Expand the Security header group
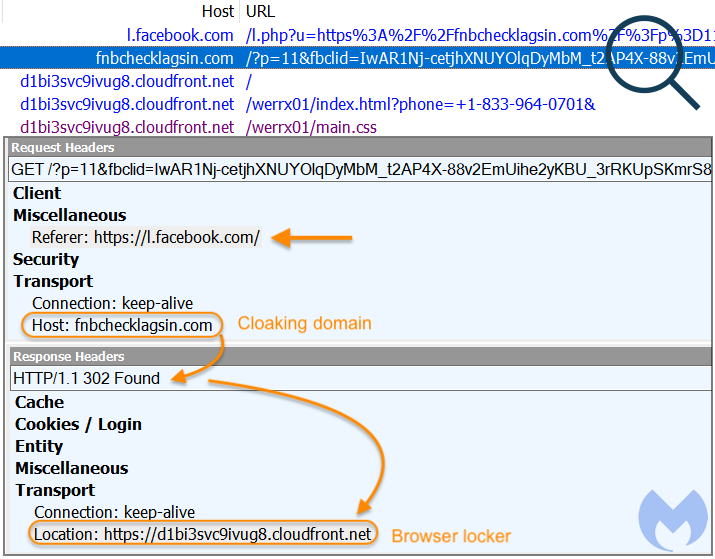The height and width of the screenshot is (559, 715). point(46,259)
